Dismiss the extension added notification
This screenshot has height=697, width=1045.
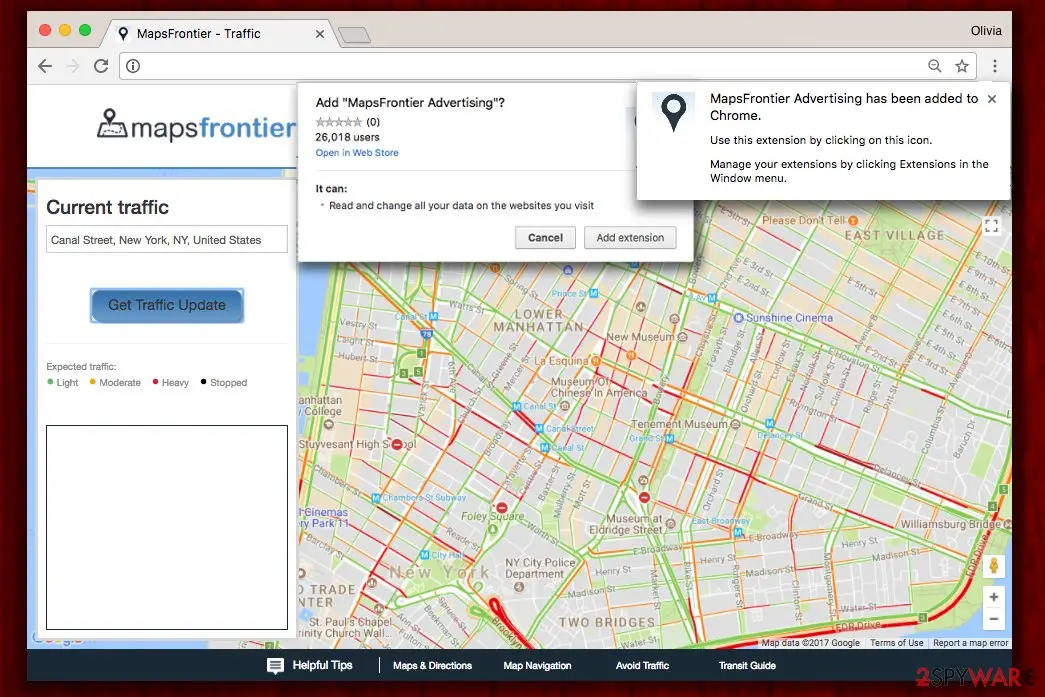[x=992, y=99]
